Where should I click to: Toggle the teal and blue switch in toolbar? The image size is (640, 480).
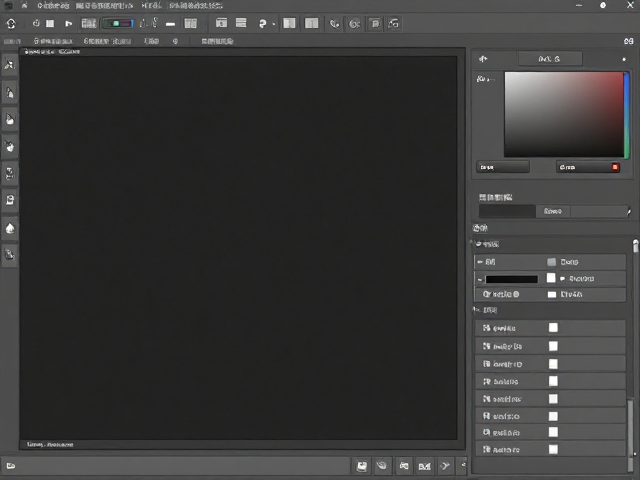[x=118, y=24]
